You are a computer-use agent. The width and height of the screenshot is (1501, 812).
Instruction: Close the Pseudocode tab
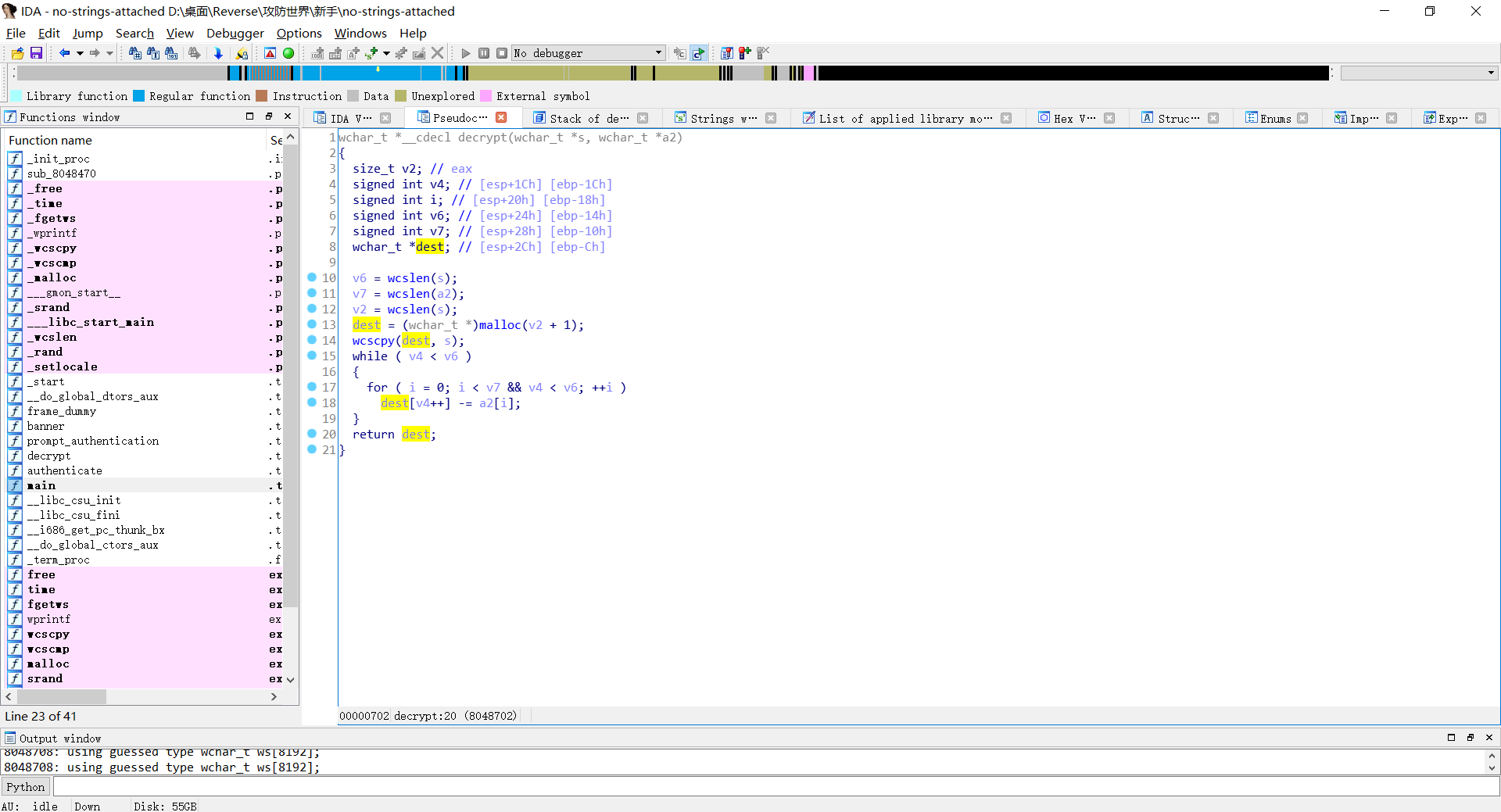click(501, 117)
